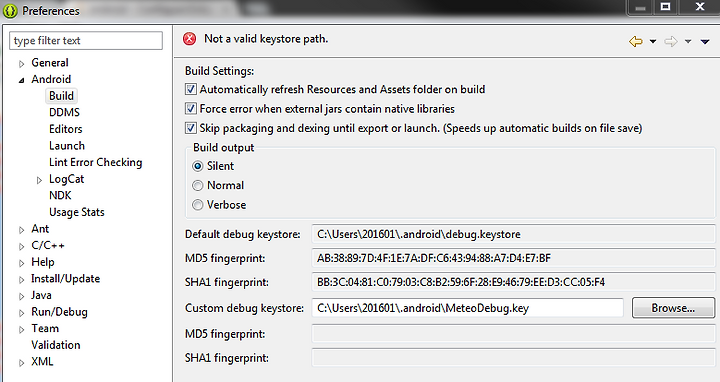
Task: Select the Normal build output option
Action: coord(197,185)
